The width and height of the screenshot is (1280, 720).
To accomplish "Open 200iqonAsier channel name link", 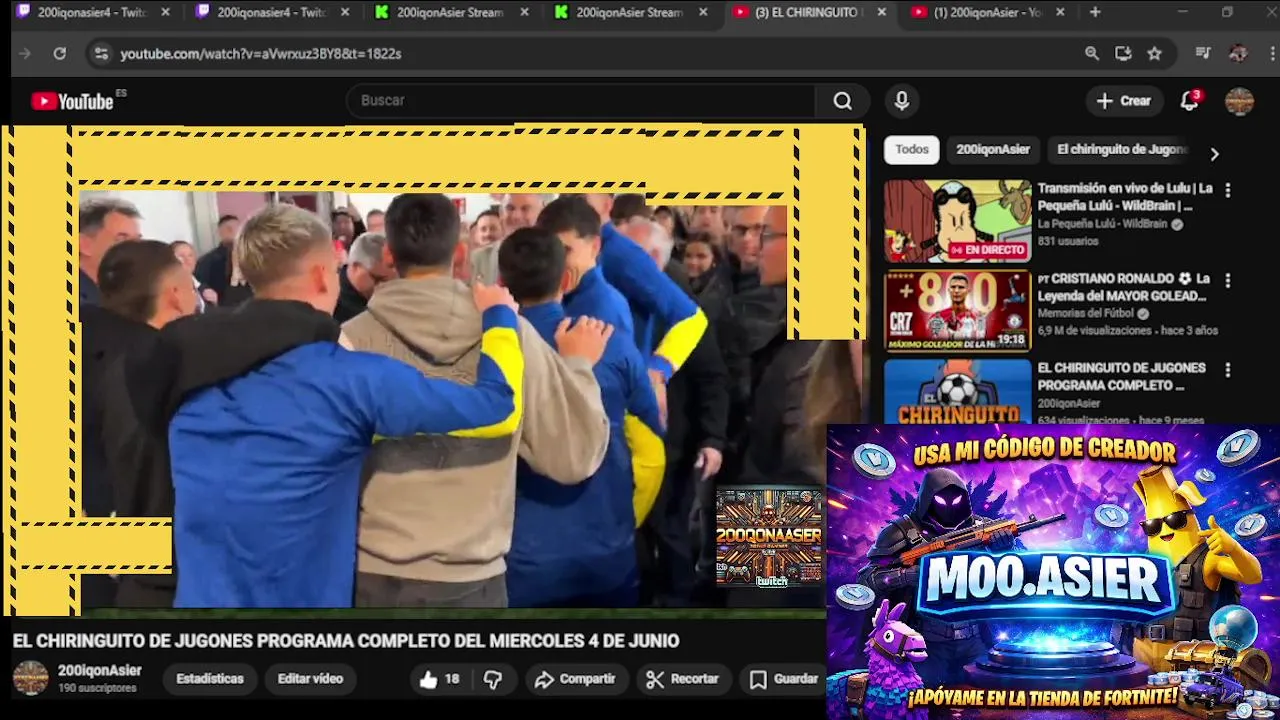I will 100,671.
